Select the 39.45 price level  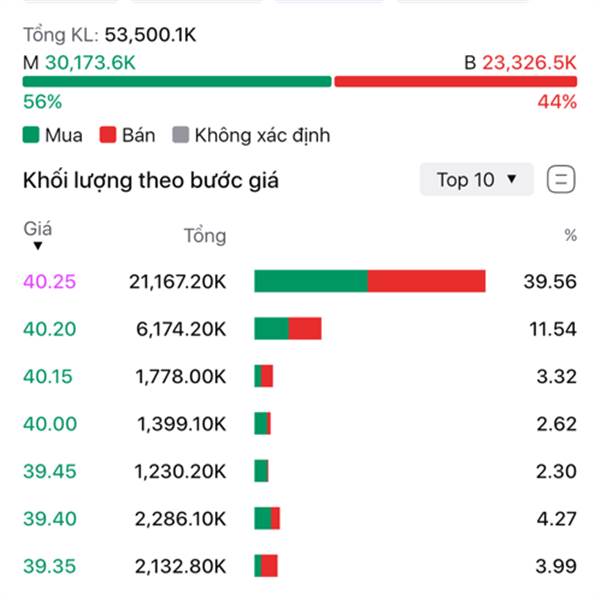point(50,471)
